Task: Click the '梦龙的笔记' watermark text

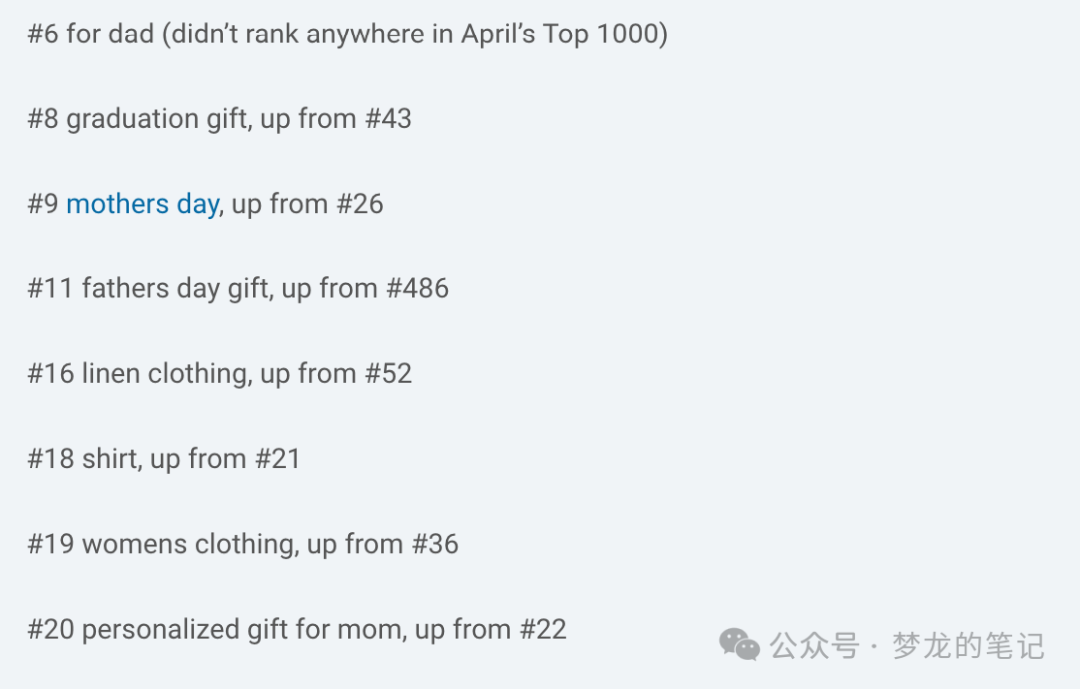Action: (x=968, y=646)
